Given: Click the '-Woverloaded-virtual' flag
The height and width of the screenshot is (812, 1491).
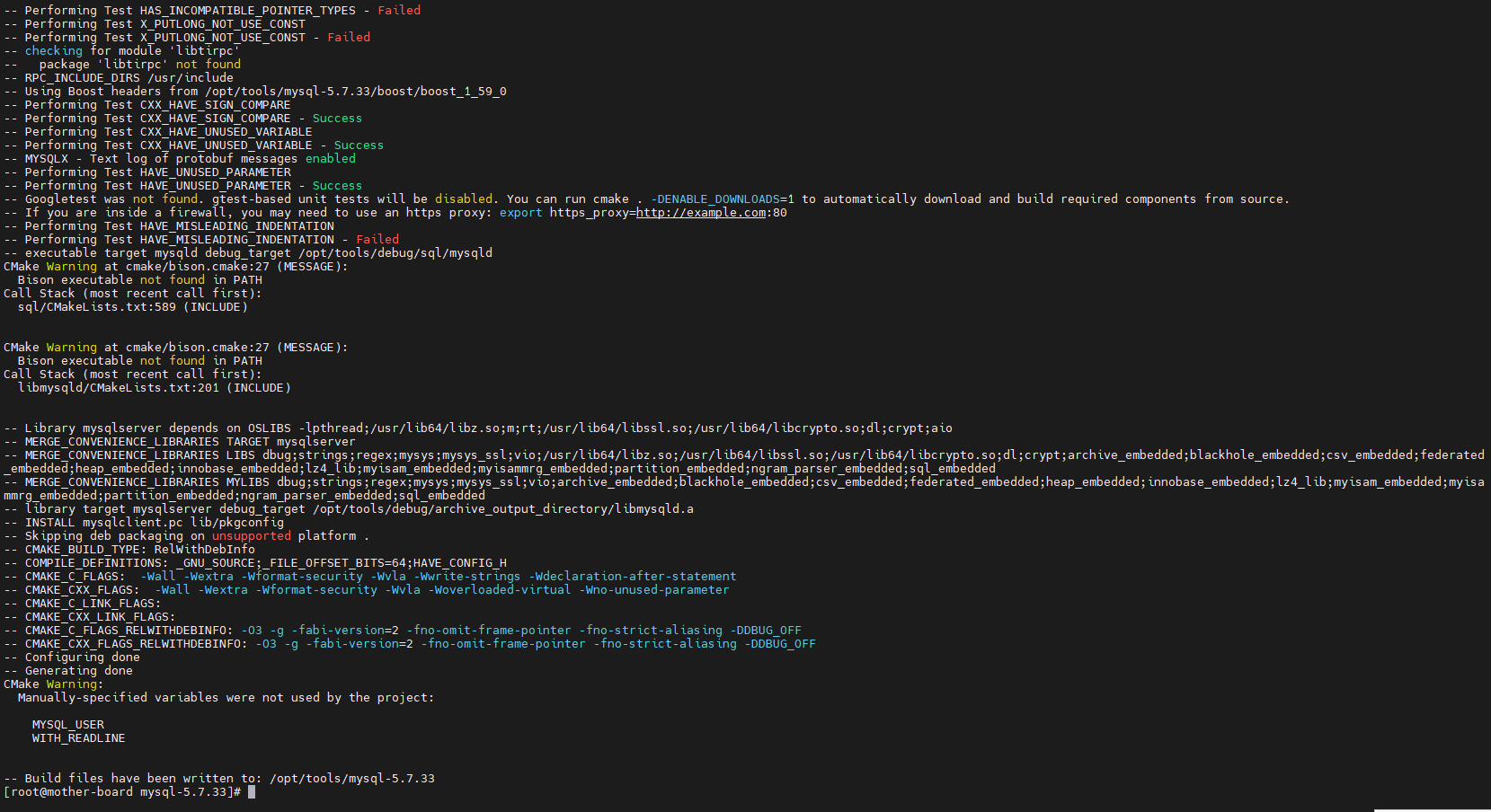Looking at the screenshot, I should (500, 590).
